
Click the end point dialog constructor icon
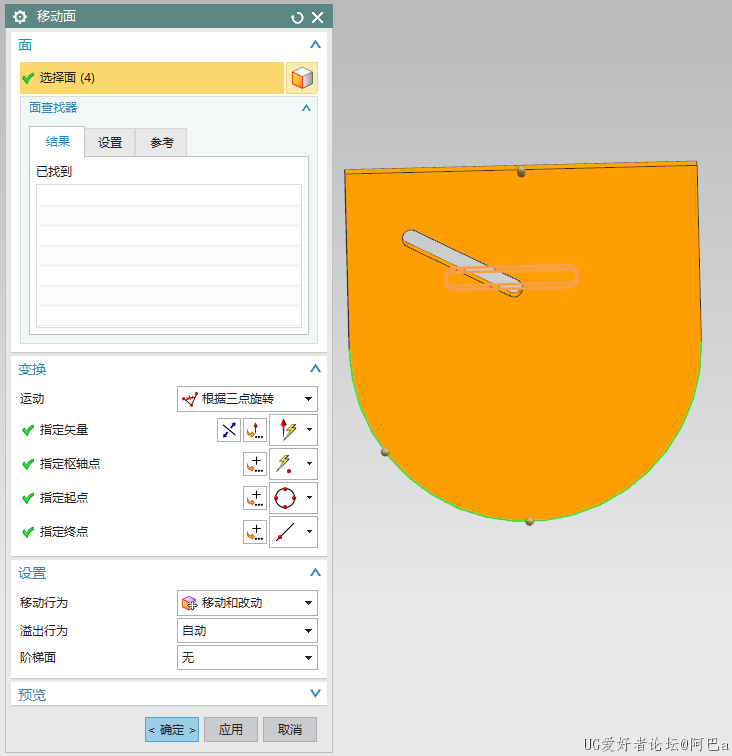256,532
